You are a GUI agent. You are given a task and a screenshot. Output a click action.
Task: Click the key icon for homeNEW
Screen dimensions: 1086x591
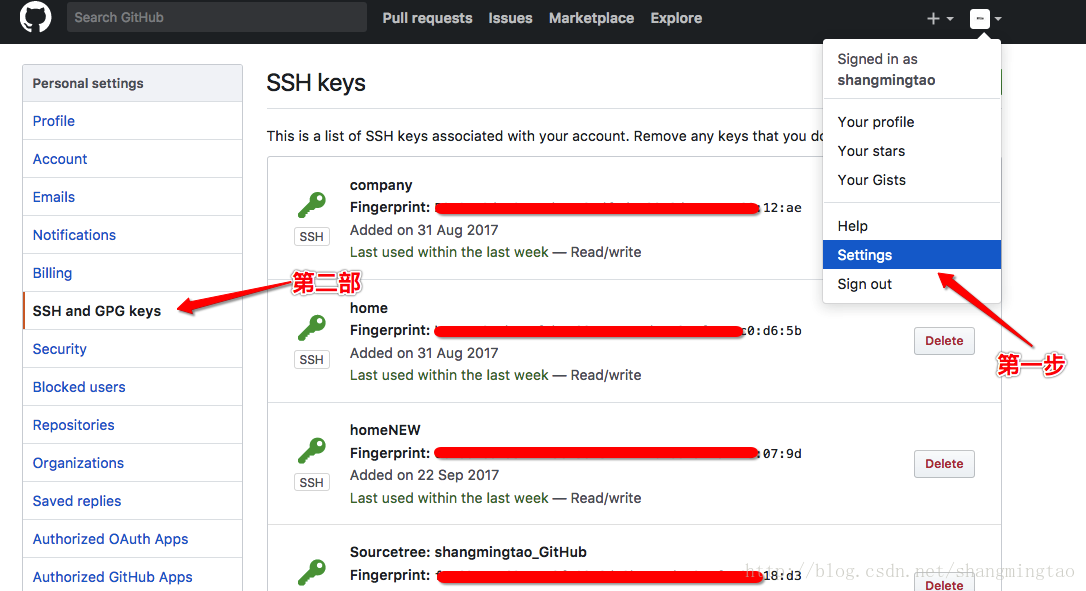click(312, 450)
